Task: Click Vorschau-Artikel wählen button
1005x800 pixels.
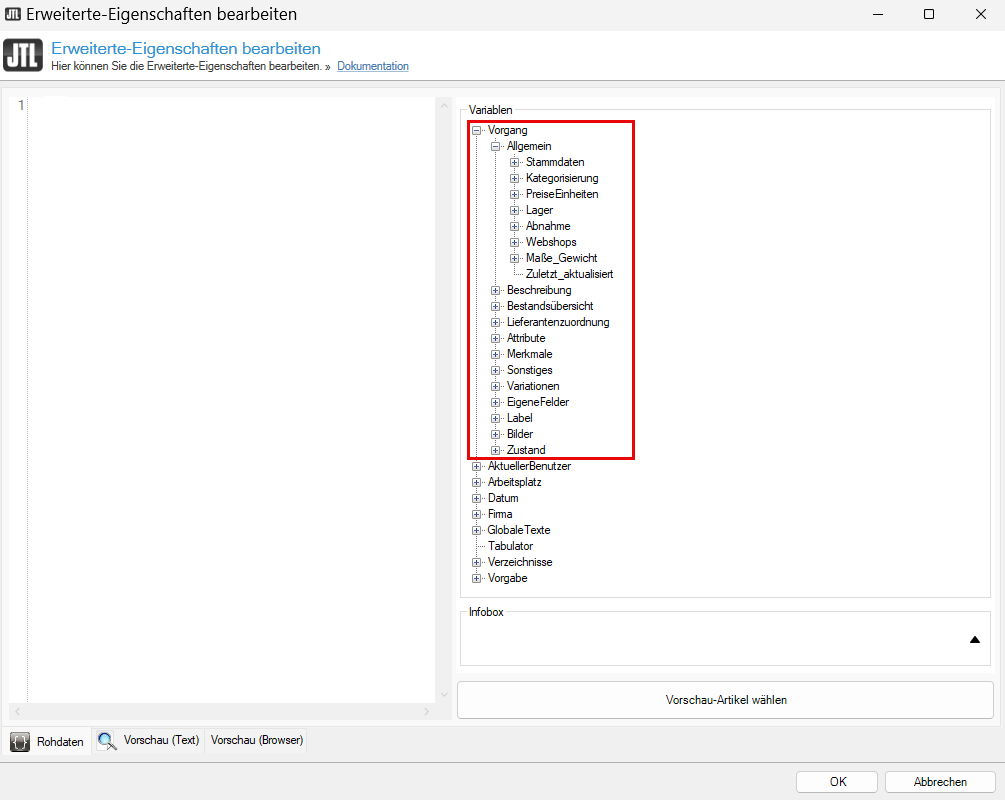Action: 725,700
